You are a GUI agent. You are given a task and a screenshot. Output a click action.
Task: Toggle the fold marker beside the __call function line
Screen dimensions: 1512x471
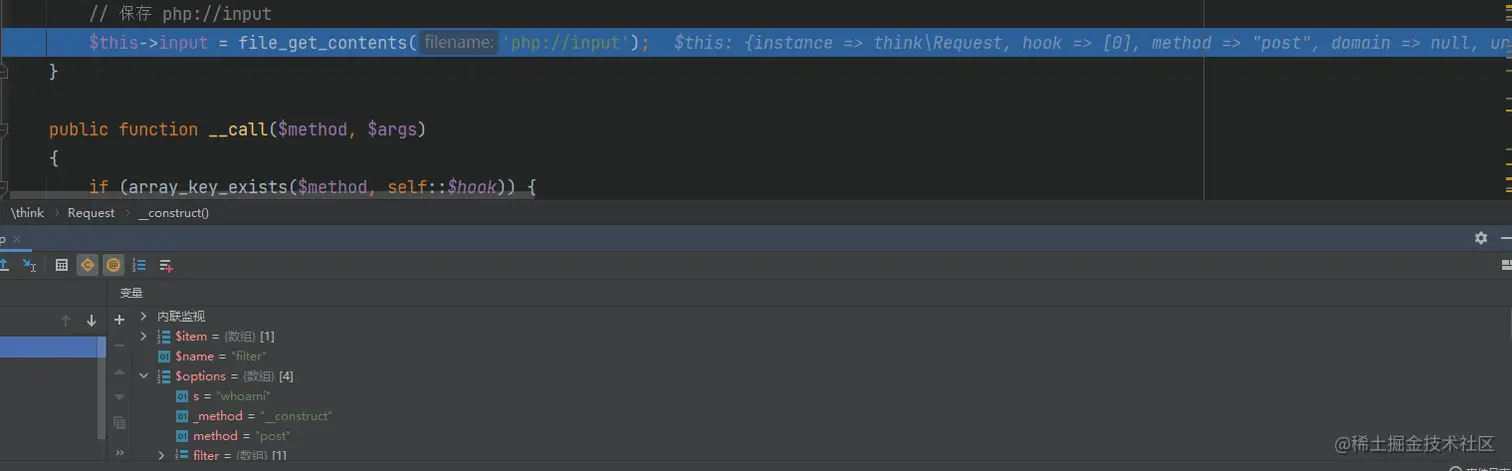4,130
